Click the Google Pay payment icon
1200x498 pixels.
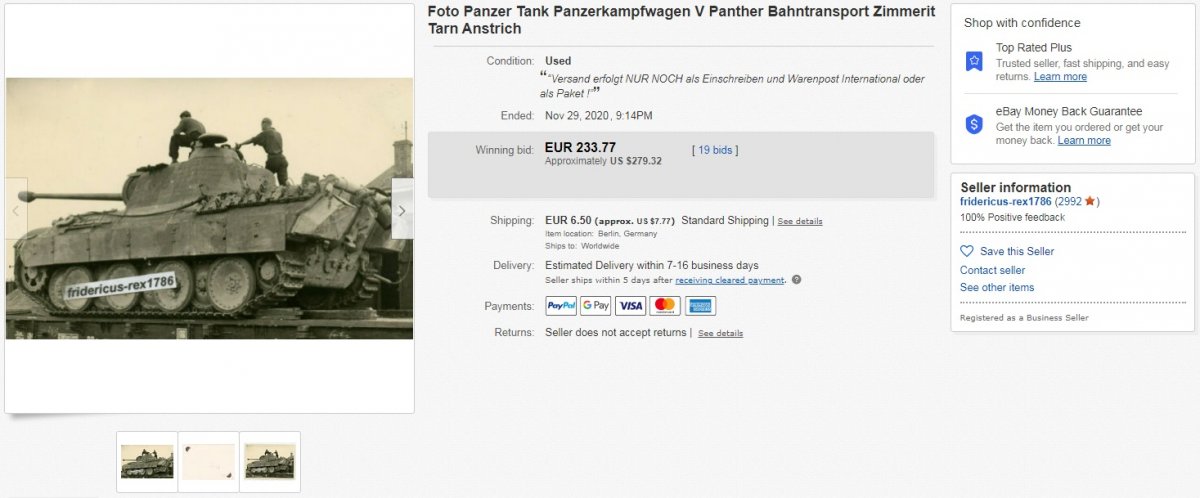pyautogui.click(x=596, y=306)
